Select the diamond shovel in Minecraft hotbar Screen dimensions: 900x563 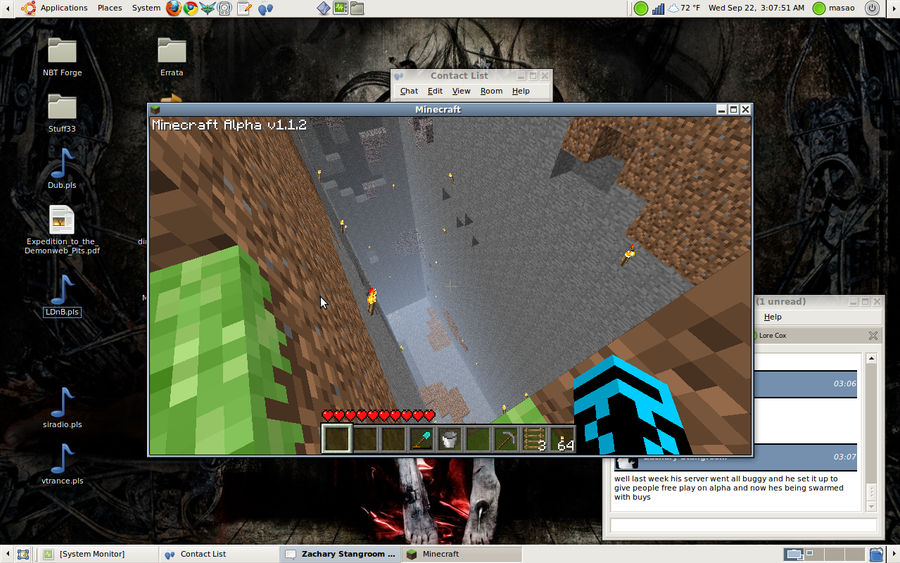pos(421,440)
